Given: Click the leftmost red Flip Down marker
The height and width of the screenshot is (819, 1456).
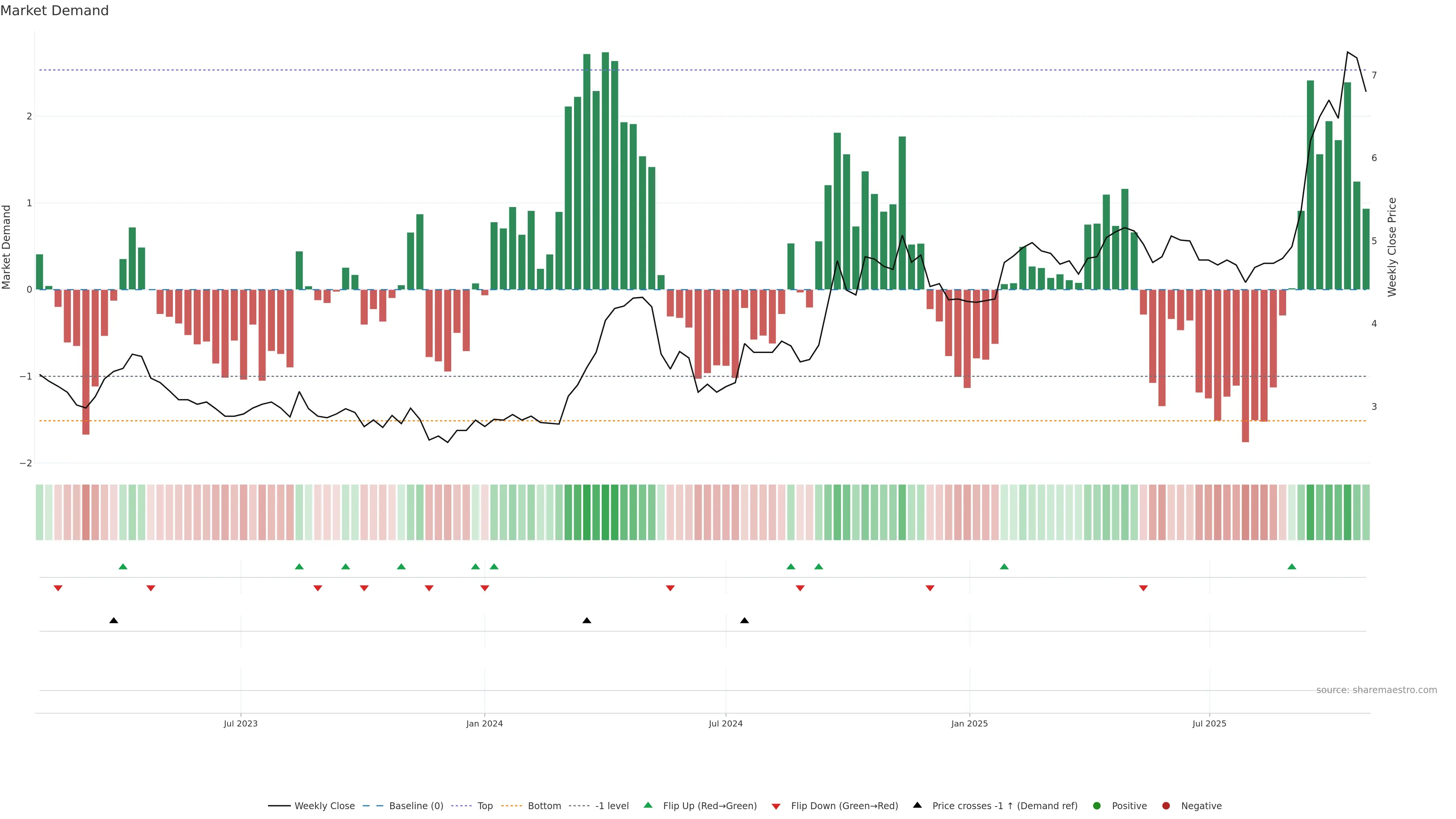Looking at the screenshot, I should pyautogui.click(x=58, y=588).
